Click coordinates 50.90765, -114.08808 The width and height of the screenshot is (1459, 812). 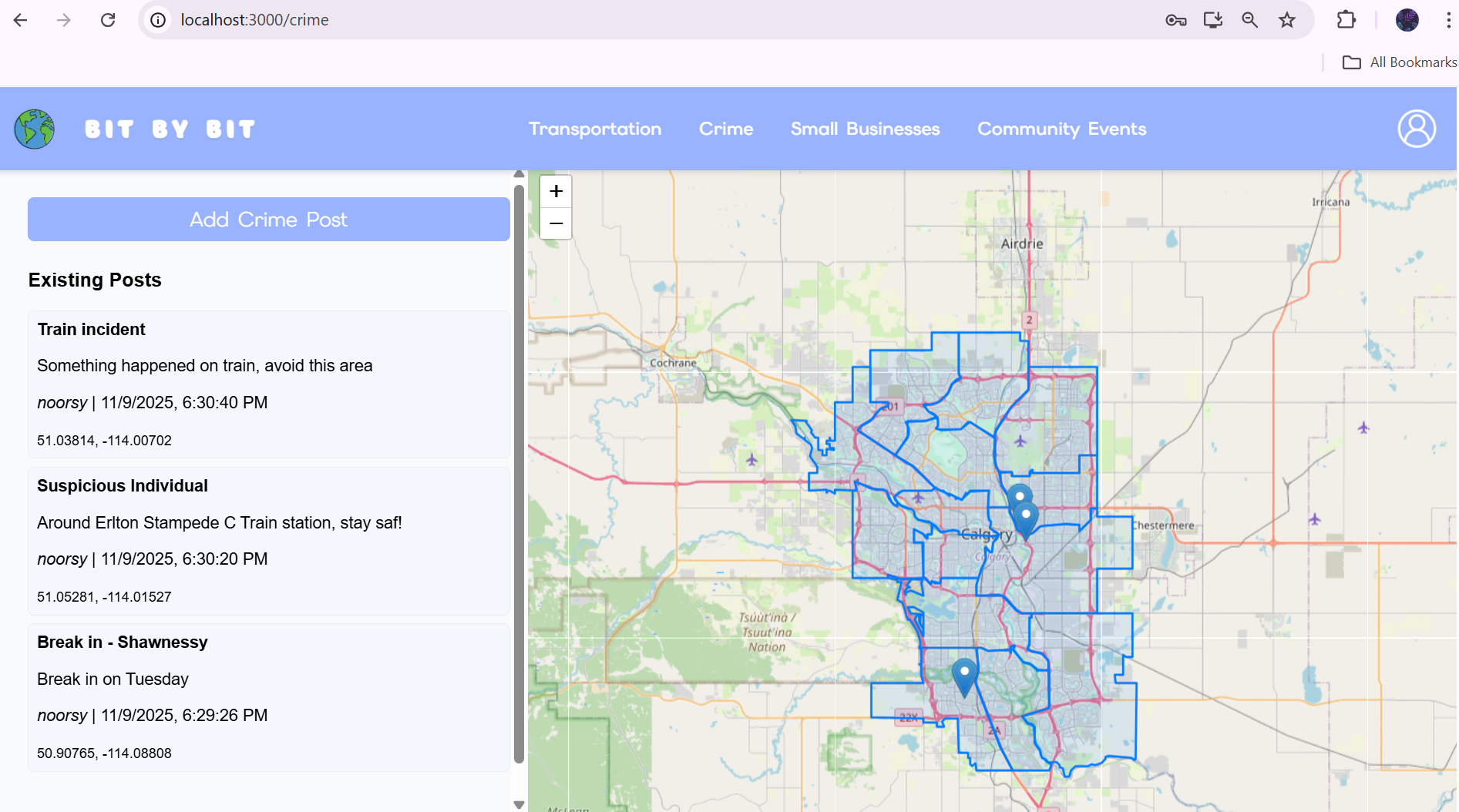104,753
